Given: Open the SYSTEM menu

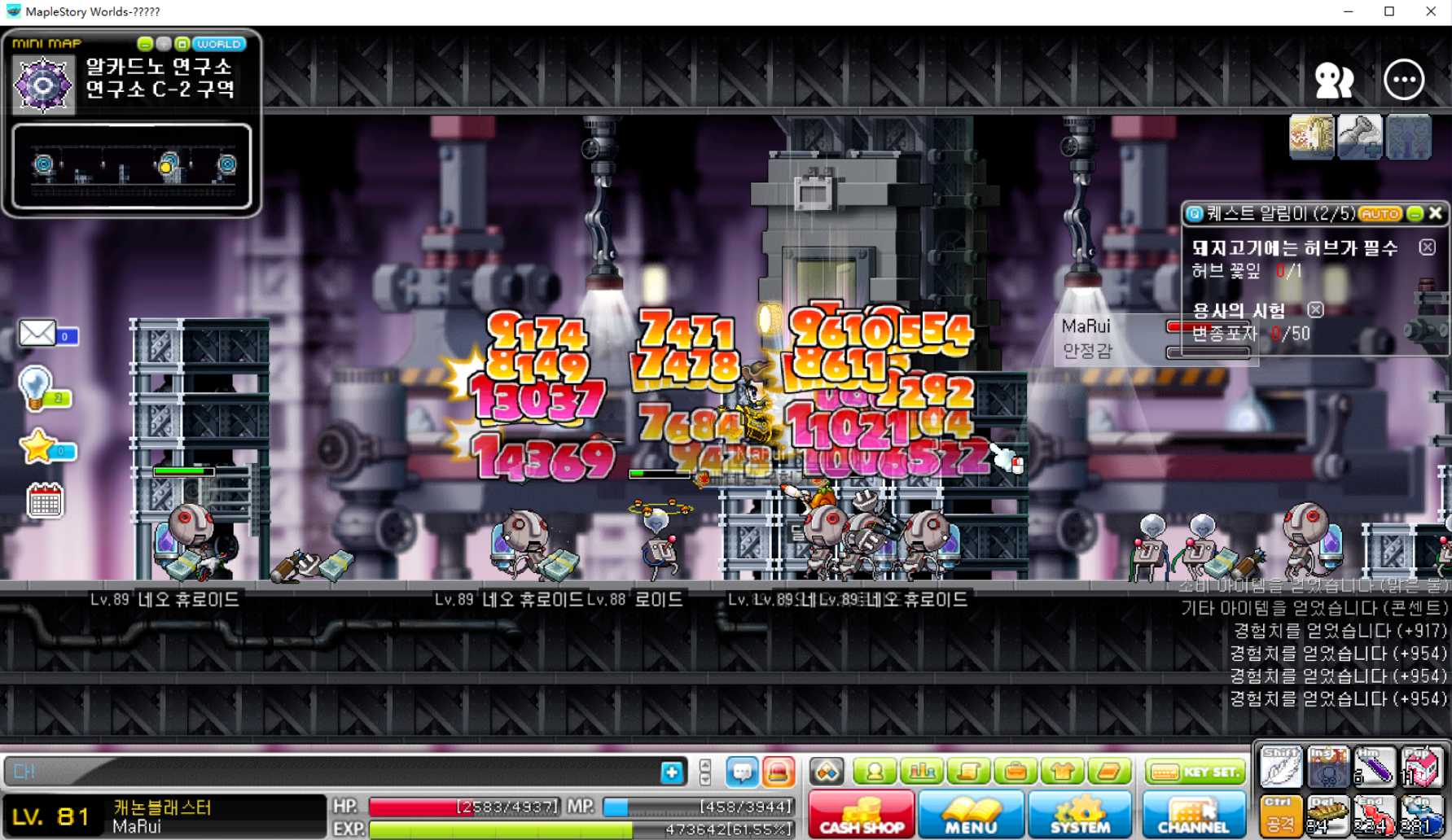Looking at the screenshot, I should click(x=1081, y=815).
